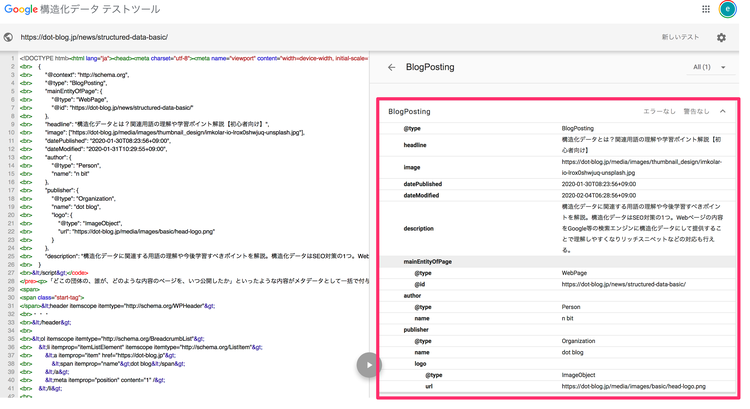Open the All (1) filter dropdown

click(x=709, y=67)
